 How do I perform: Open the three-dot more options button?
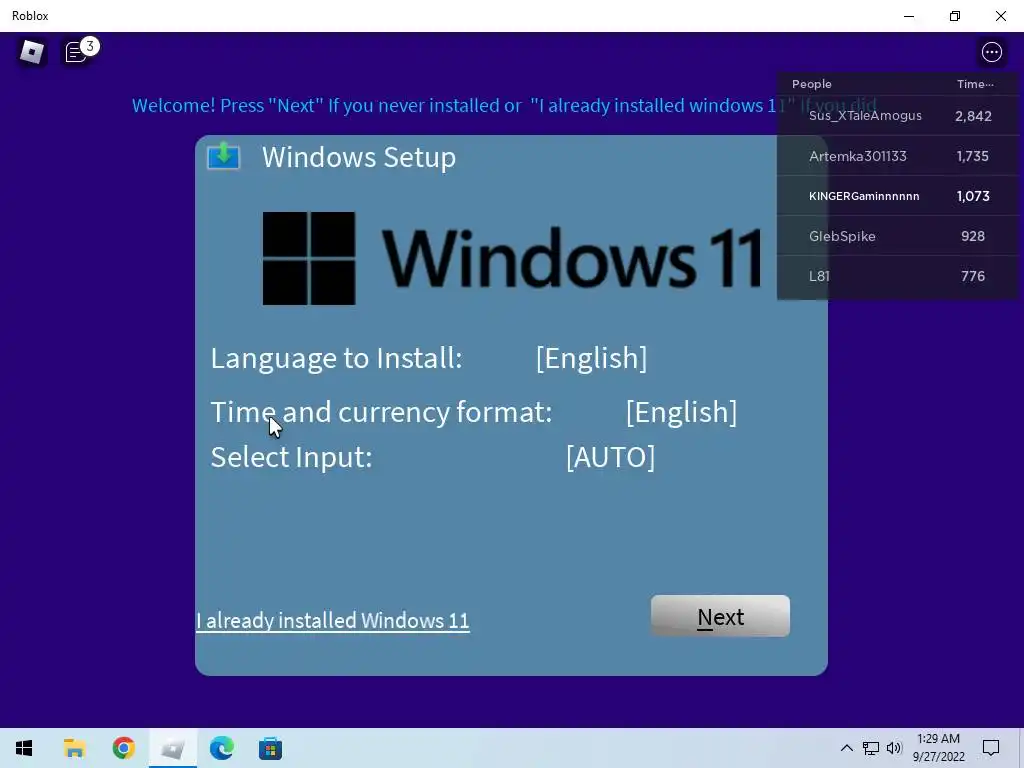pyautogui.click(x=991, y=52)
